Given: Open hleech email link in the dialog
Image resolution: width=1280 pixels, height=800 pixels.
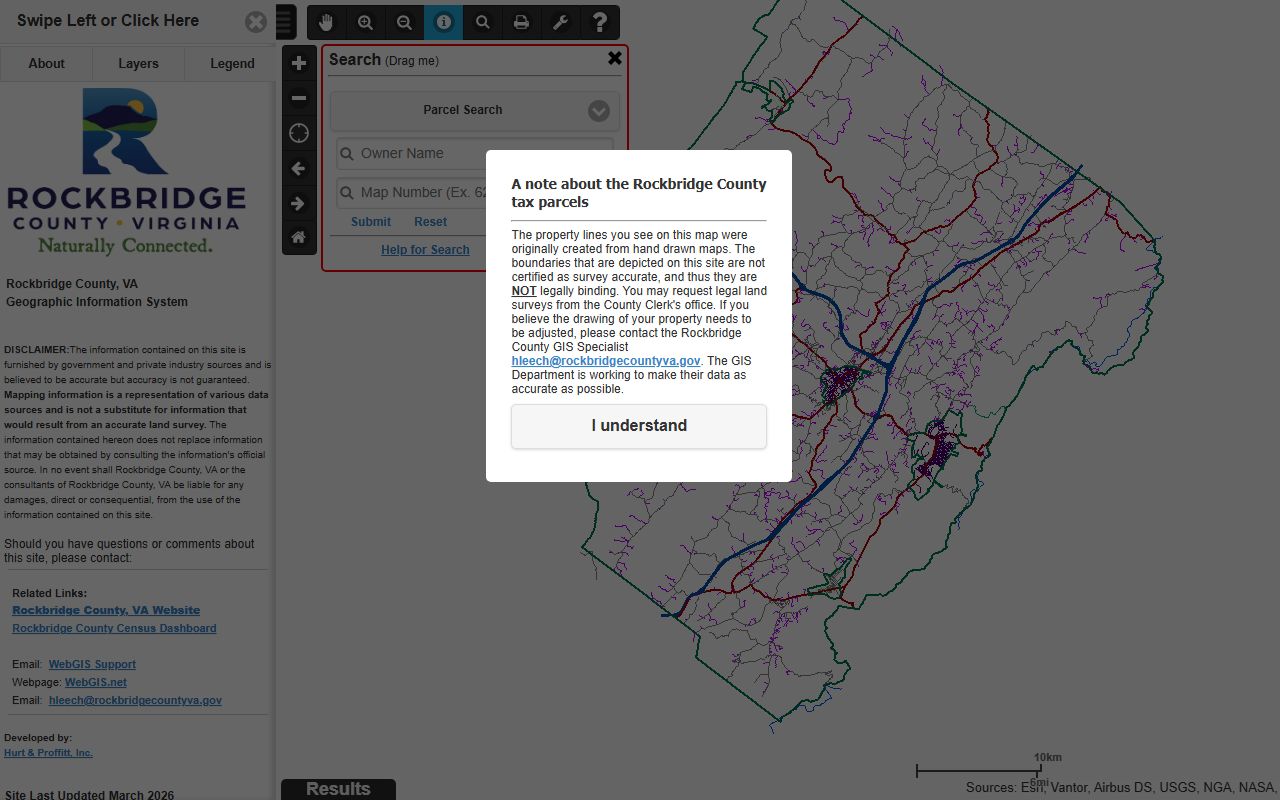Looking at the screenshot, I should 606,361.
